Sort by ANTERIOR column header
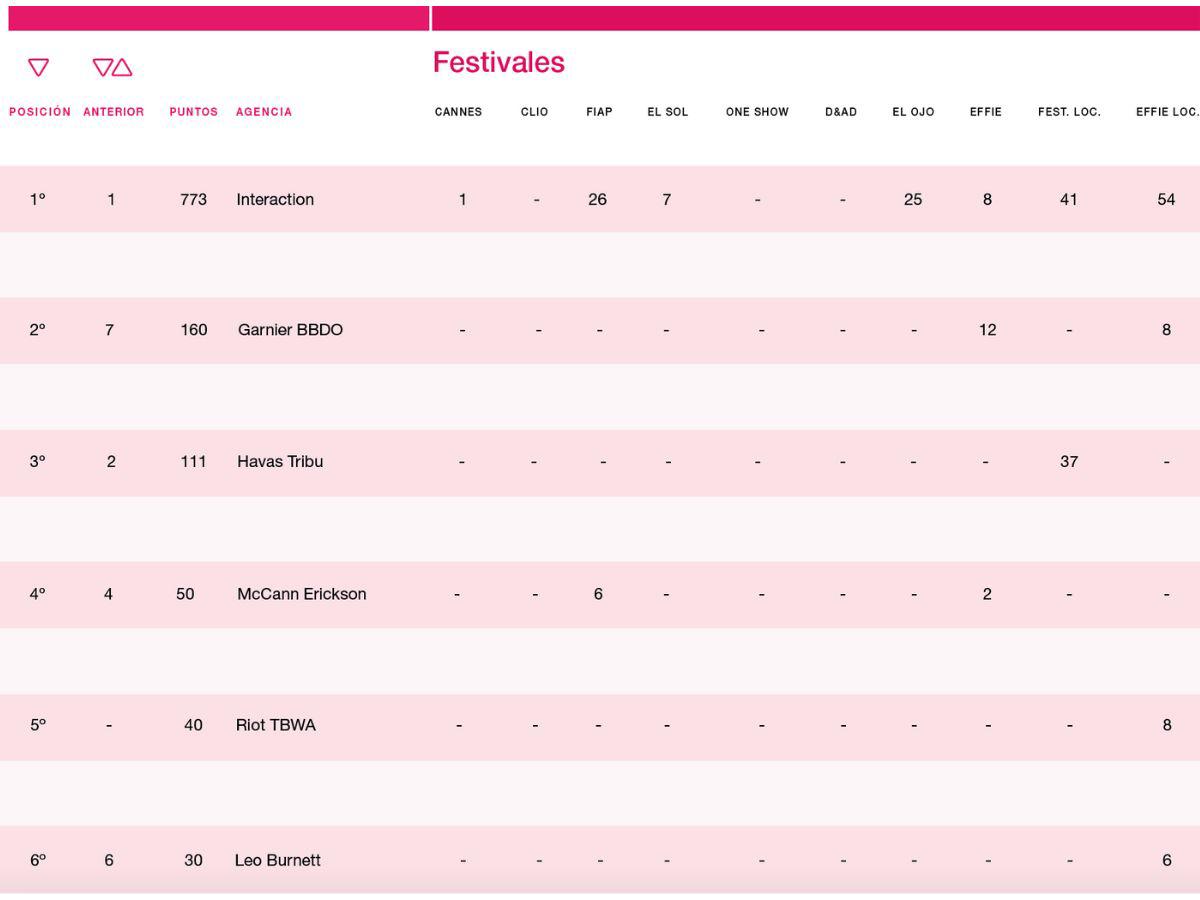This screenshot has width=1200, height=900. [x=113, y=112]
